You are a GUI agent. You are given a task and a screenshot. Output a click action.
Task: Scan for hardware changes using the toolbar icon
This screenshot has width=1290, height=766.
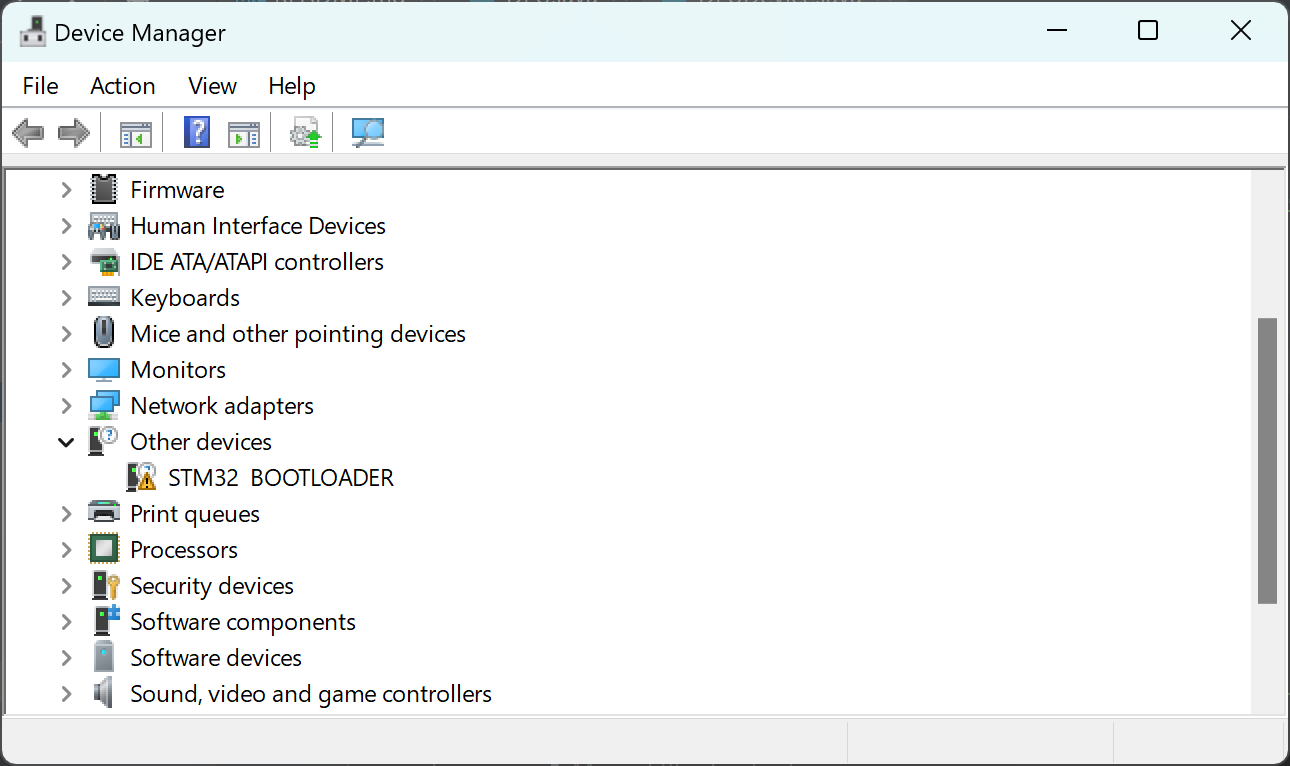(x=367, y=131)
